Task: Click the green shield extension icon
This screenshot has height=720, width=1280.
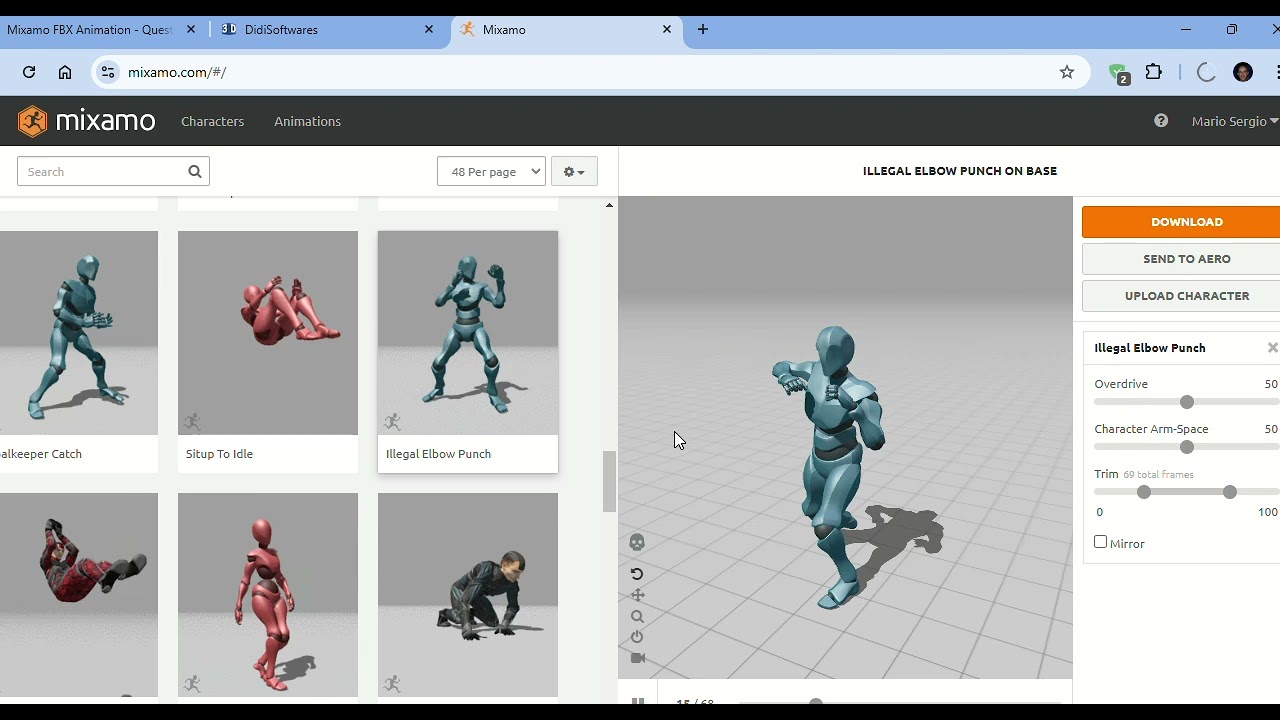Action: [1119, 73]
